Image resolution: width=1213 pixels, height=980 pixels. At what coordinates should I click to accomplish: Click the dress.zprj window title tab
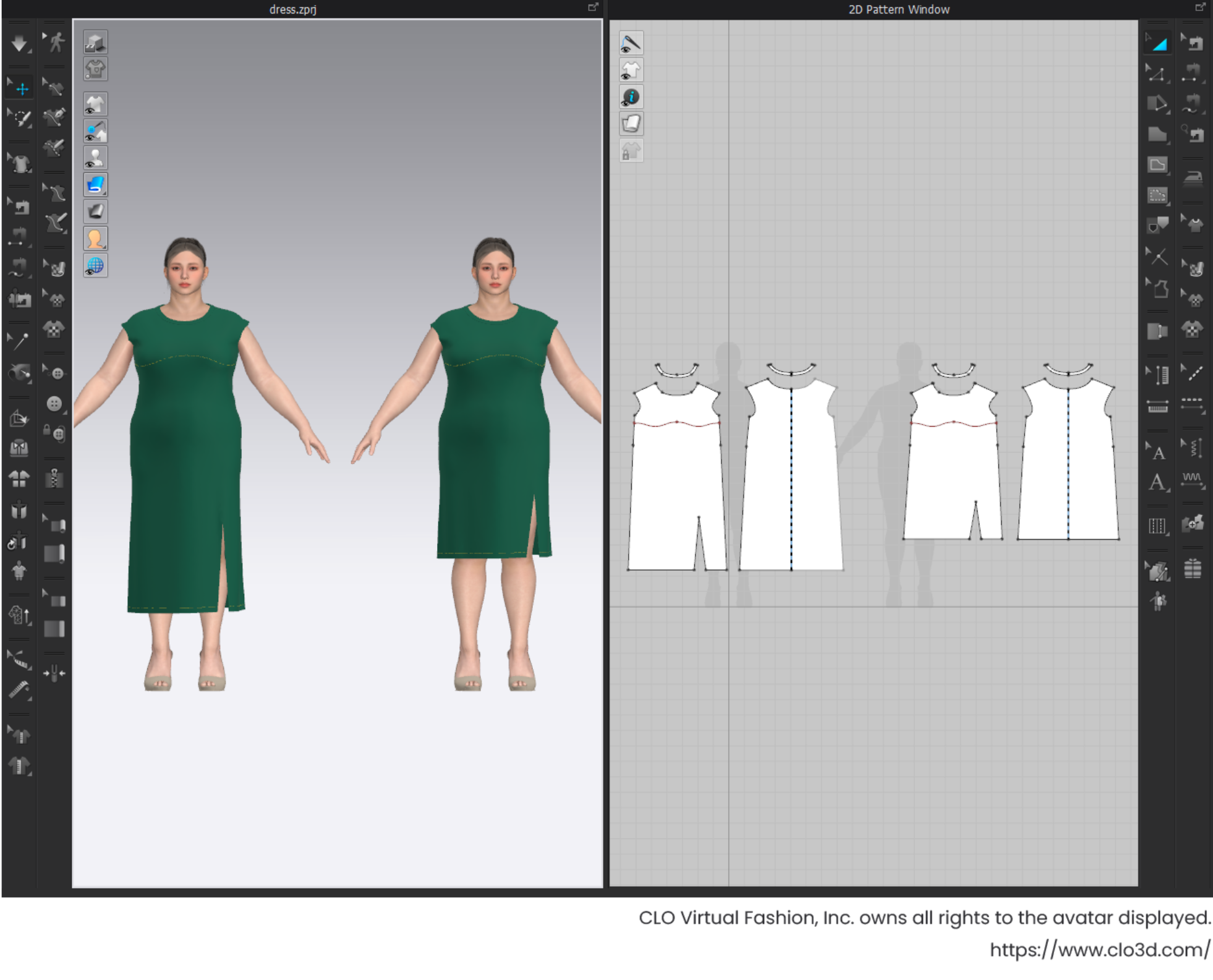(292, 9)
